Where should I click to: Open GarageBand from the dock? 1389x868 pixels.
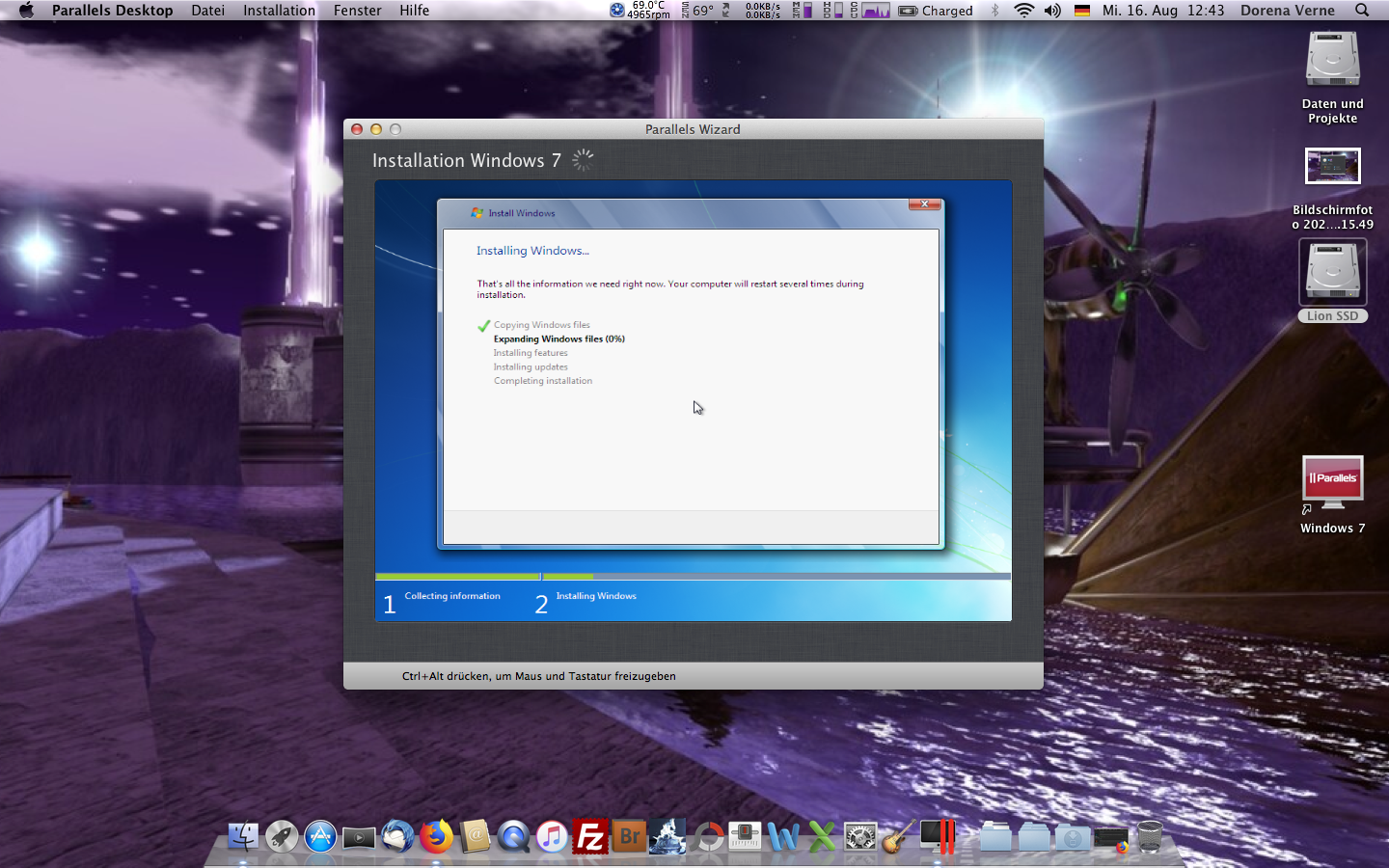coord(899,837)
